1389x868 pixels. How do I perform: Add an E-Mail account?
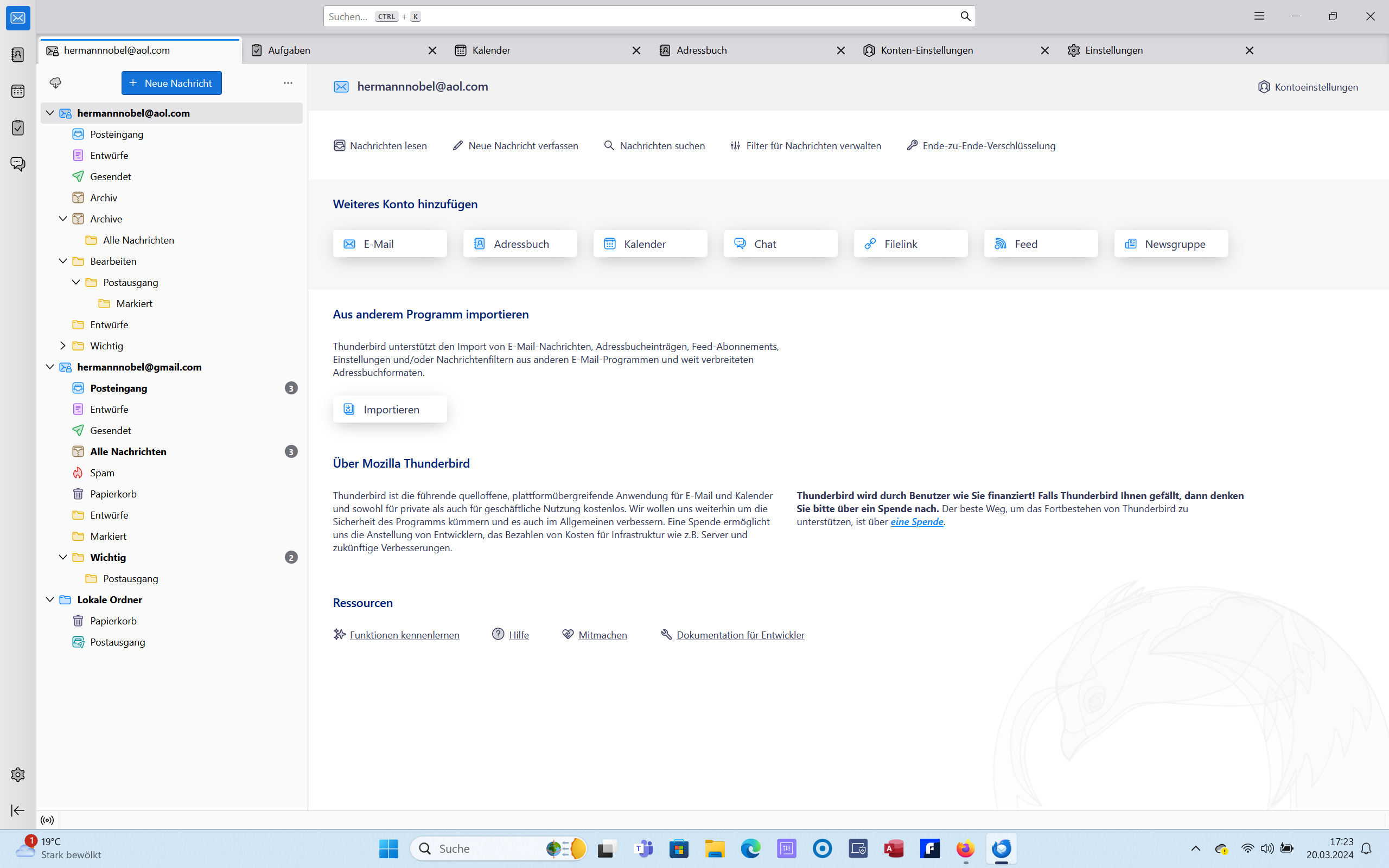(x=390, y=244)
